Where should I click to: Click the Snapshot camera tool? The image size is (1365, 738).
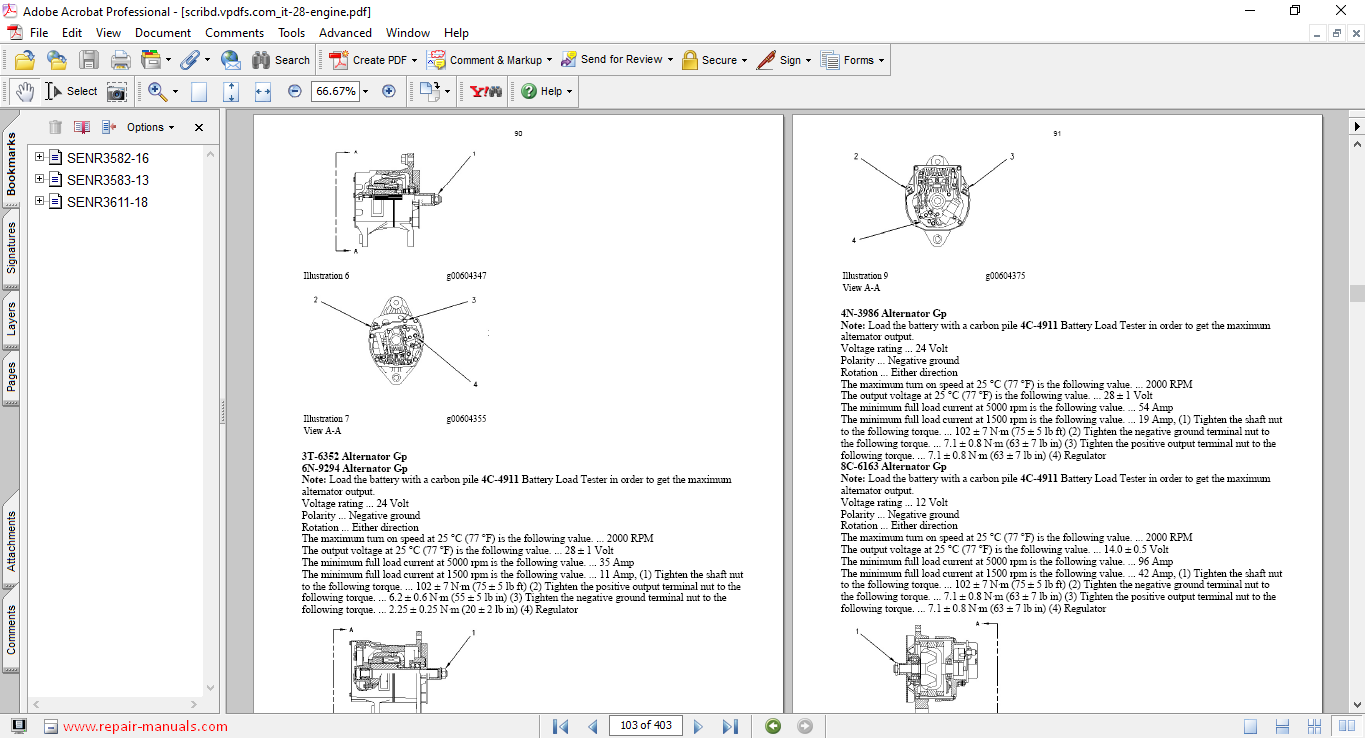[117, 91]
